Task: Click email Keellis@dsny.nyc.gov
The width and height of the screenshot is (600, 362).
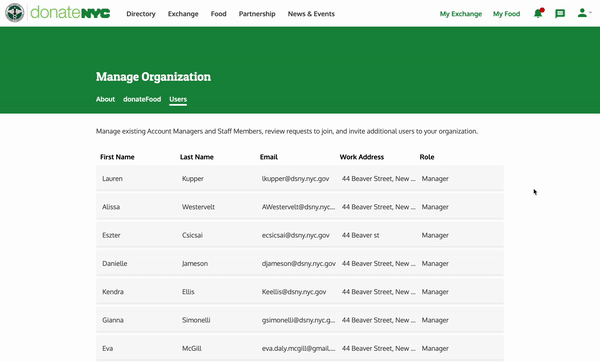Action: click(294, 292)
